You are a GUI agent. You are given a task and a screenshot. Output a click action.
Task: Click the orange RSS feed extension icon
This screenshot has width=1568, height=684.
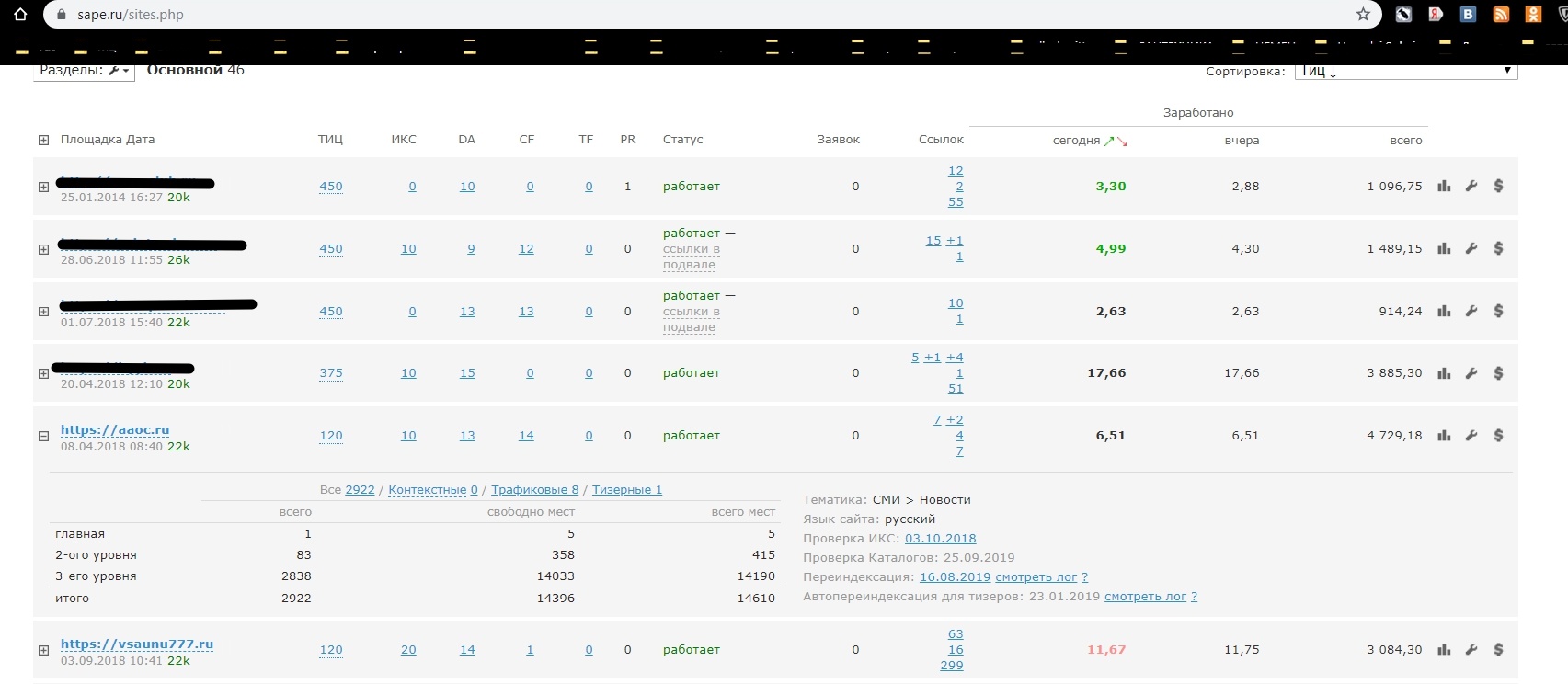[x=1501, y=14]
